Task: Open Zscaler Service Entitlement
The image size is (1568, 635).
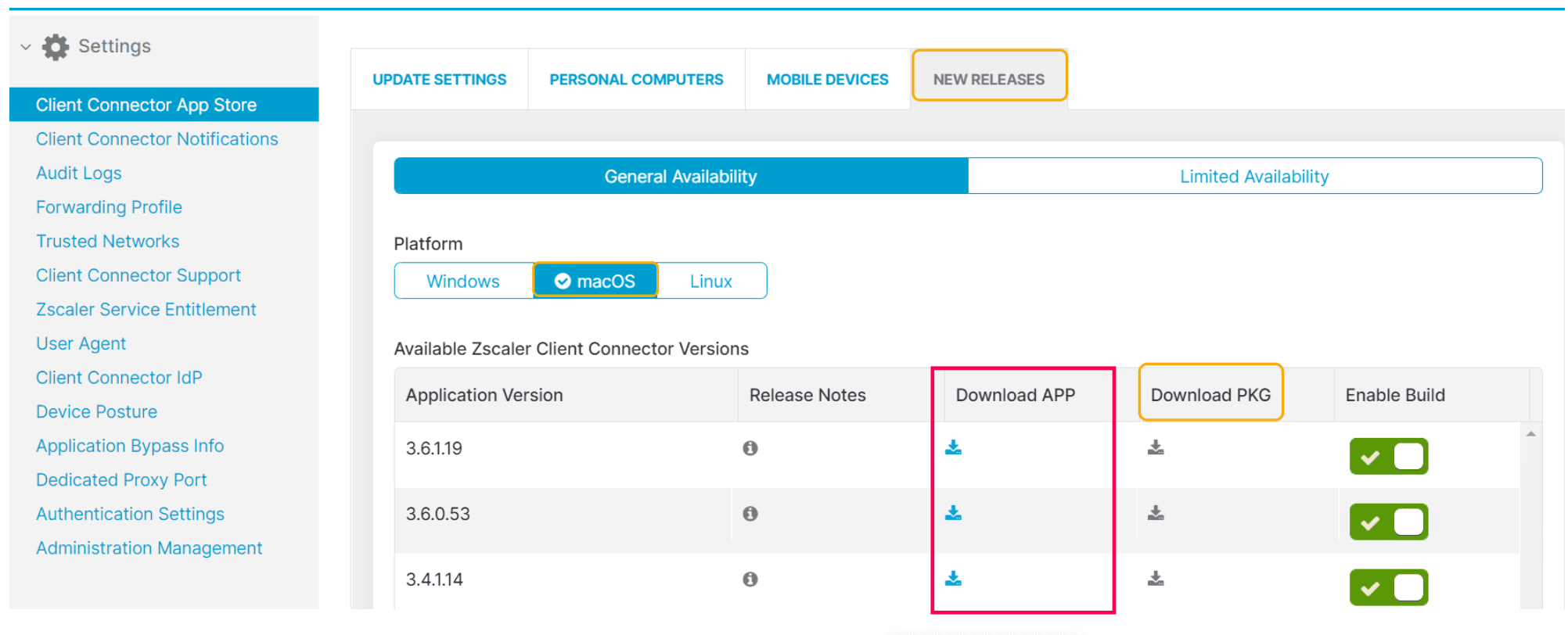Action: point(146,310)
